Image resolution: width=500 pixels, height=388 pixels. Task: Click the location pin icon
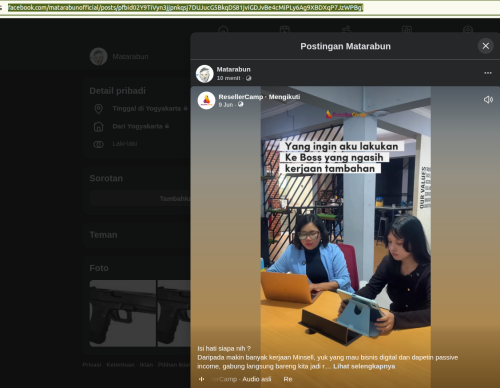98,109
